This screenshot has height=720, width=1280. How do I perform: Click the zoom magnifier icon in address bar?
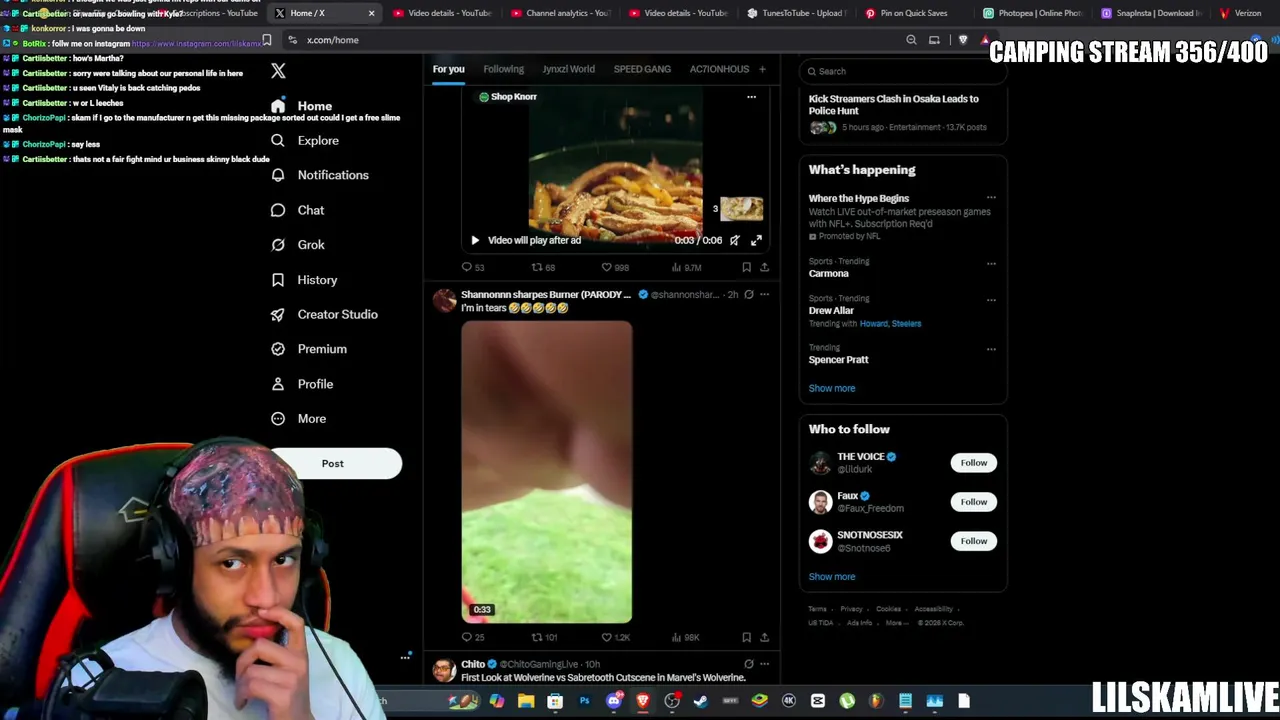911,40
